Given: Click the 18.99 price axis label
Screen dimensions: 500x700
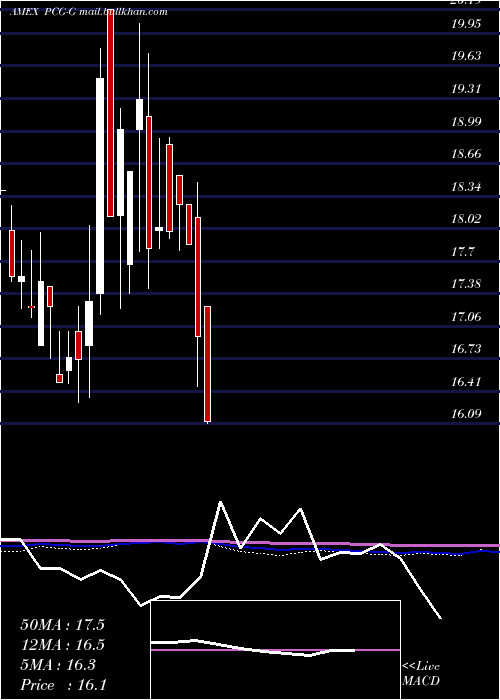Looking at the screenshot, I should point(467,121).
